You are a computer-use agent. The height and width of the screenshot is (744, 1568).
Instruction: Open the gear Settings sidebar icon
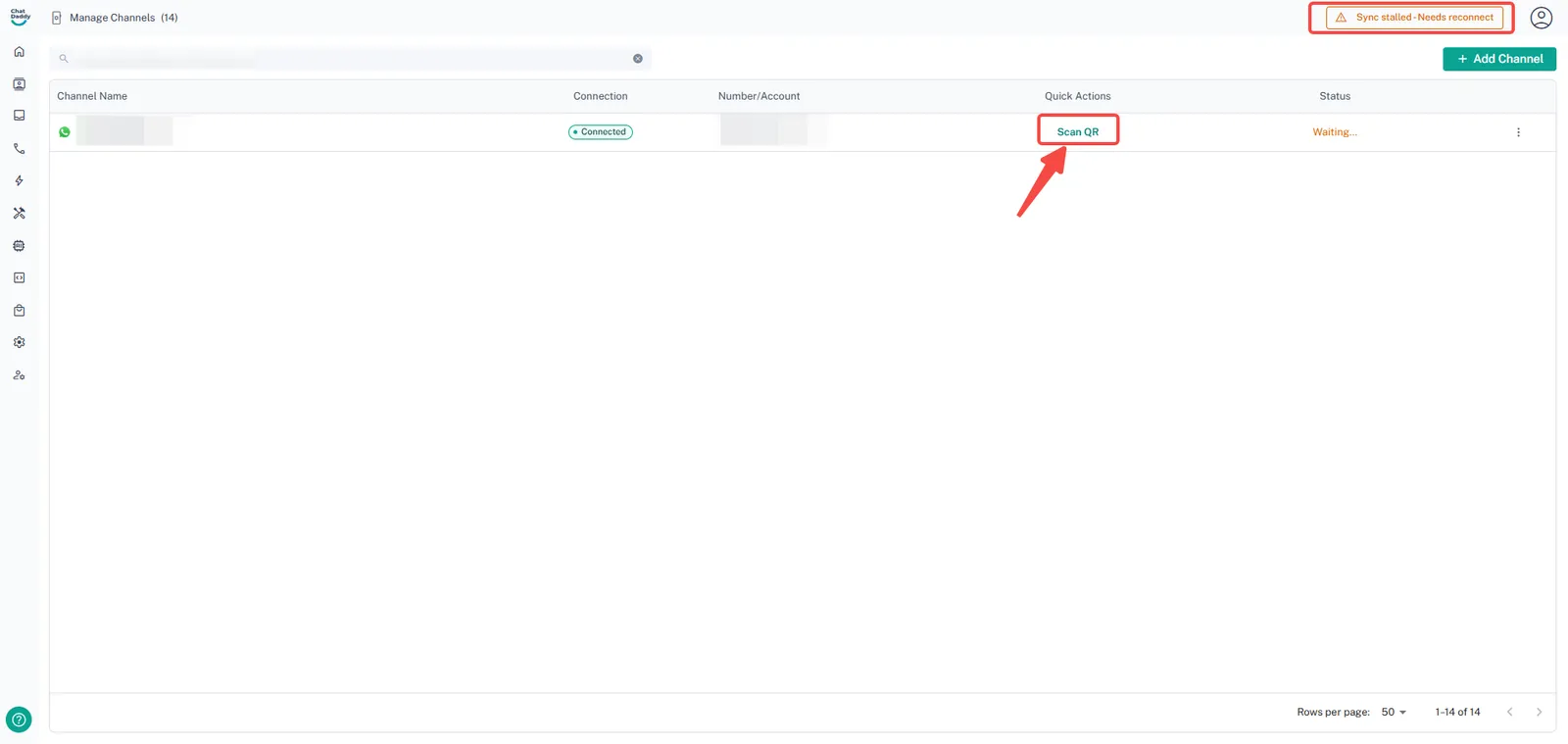tap(19, 343)
